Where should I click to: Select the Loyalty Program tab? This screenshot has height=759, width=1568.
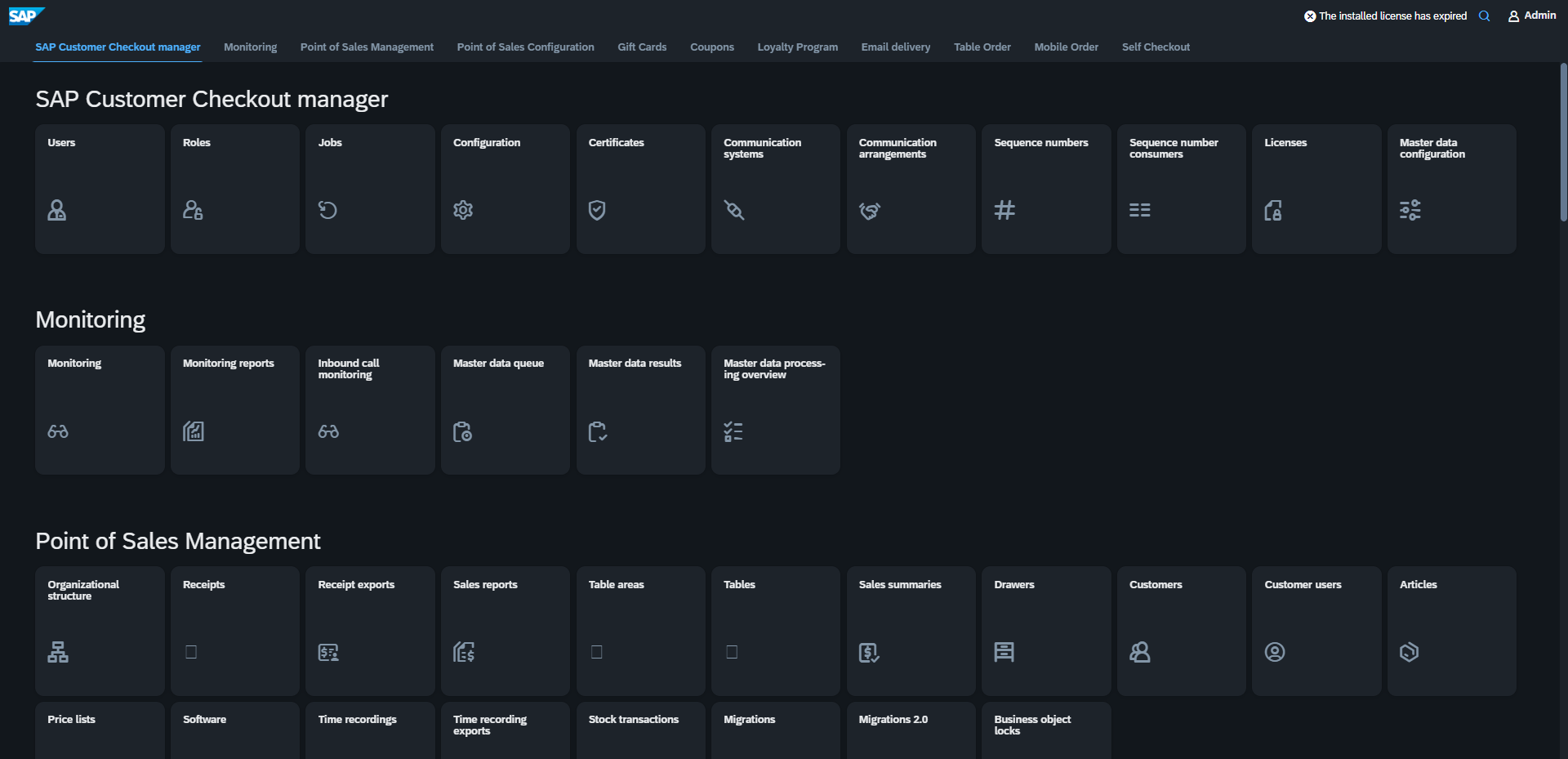click(x=797, y=47)
